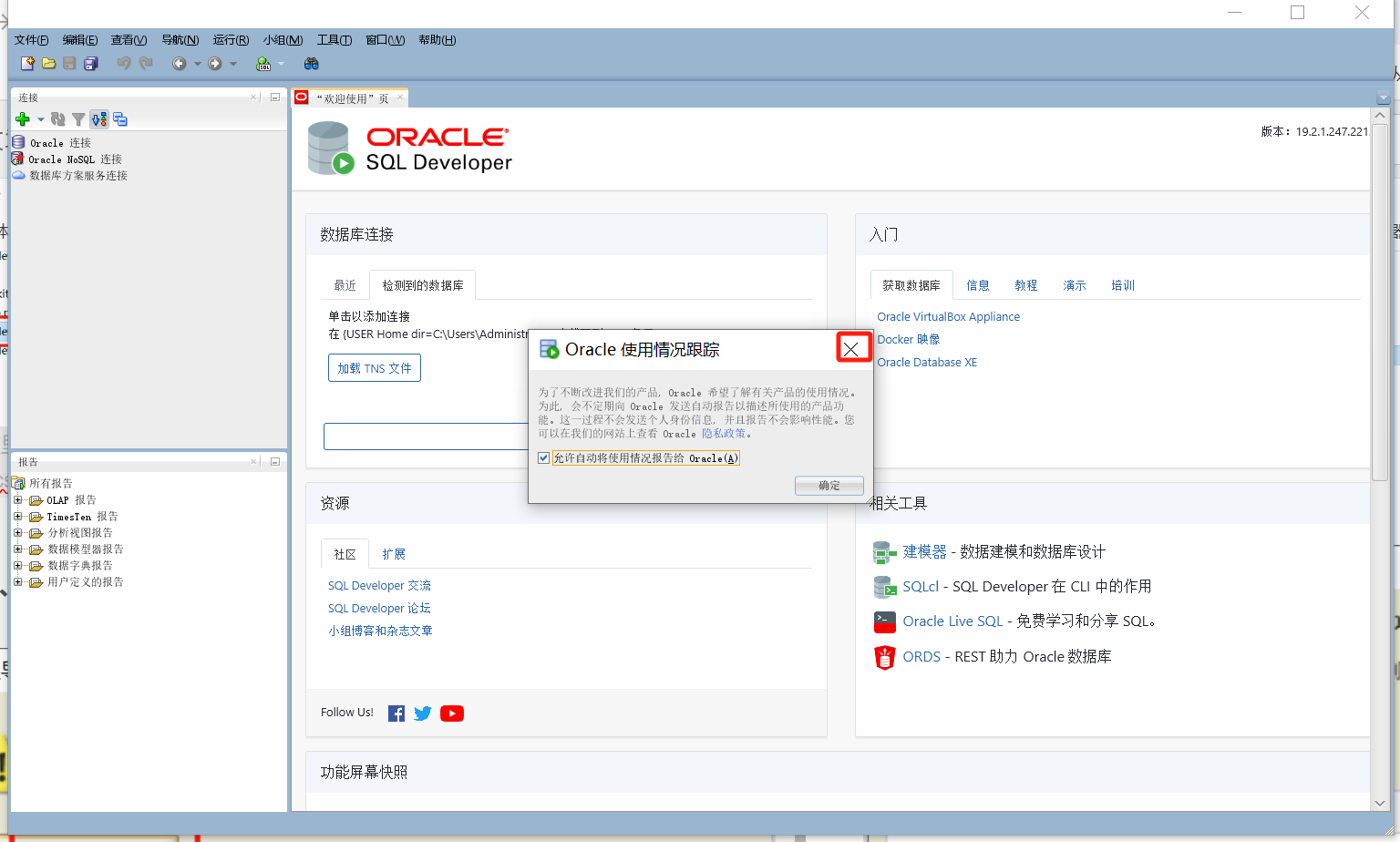Confirm the usage tracking dialog with 确定
Image resolution: width=1400 pixels, height=842 pixels.
pos(828,485)
